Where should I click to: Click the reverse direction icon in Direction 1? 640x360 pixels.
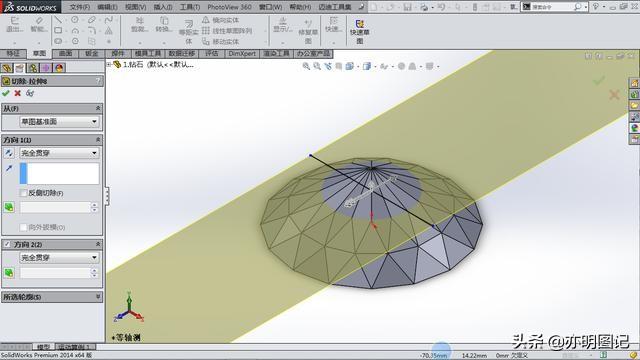[9, 153]
